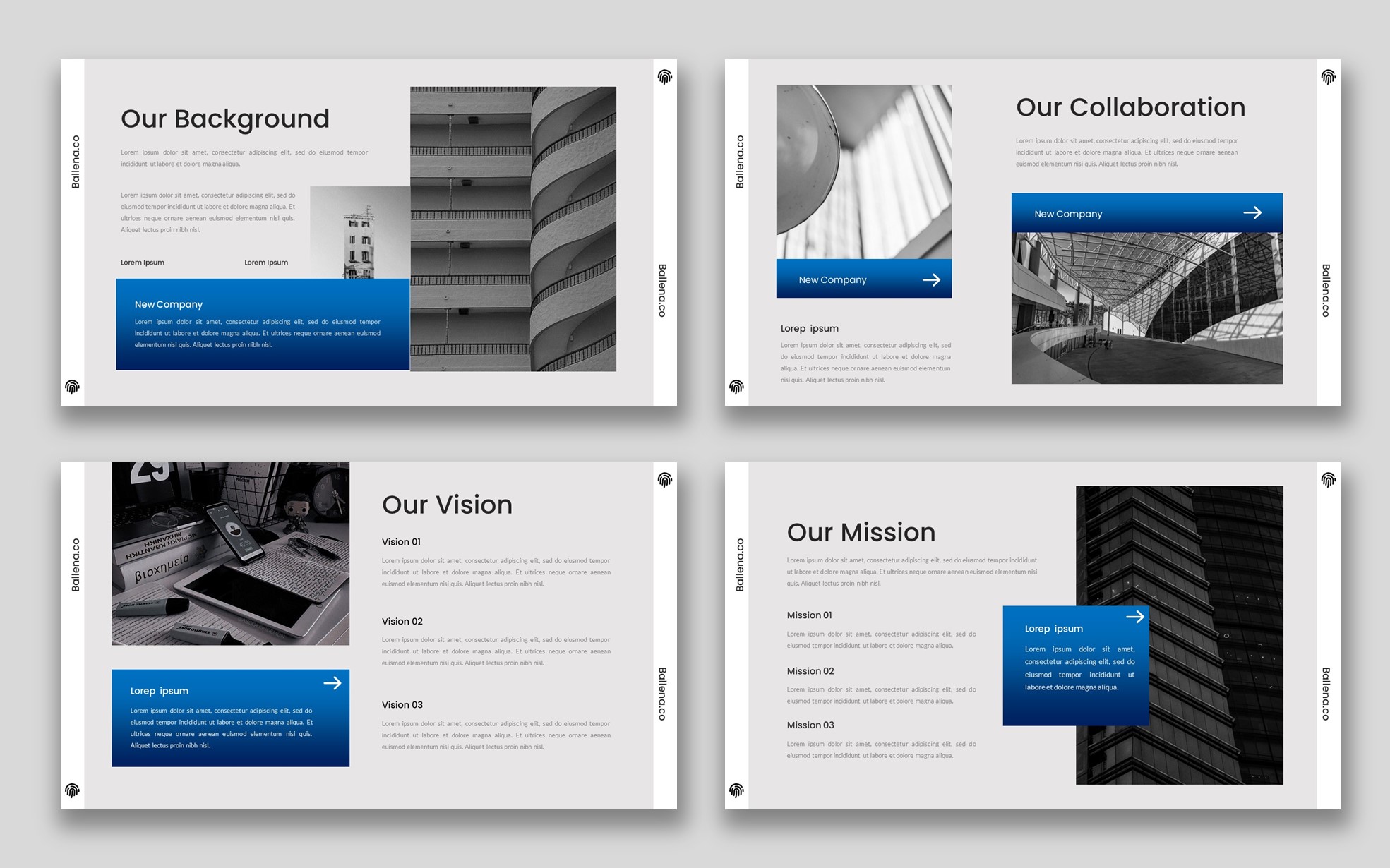1390x868 pixels.
Task: Click the New Company box on Our Background slide
Action: 261,323
